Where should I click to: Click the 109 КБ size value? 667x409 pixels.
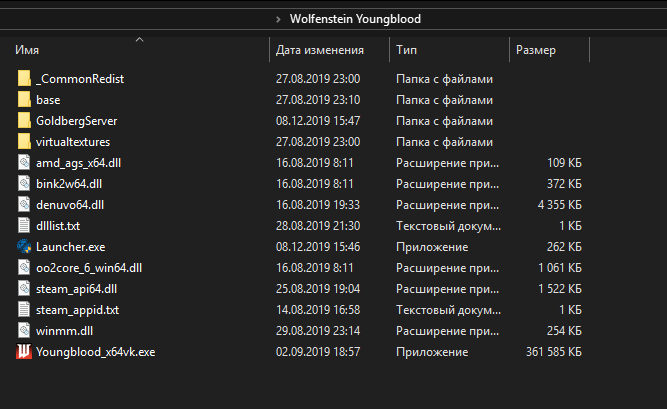(564, 163)
